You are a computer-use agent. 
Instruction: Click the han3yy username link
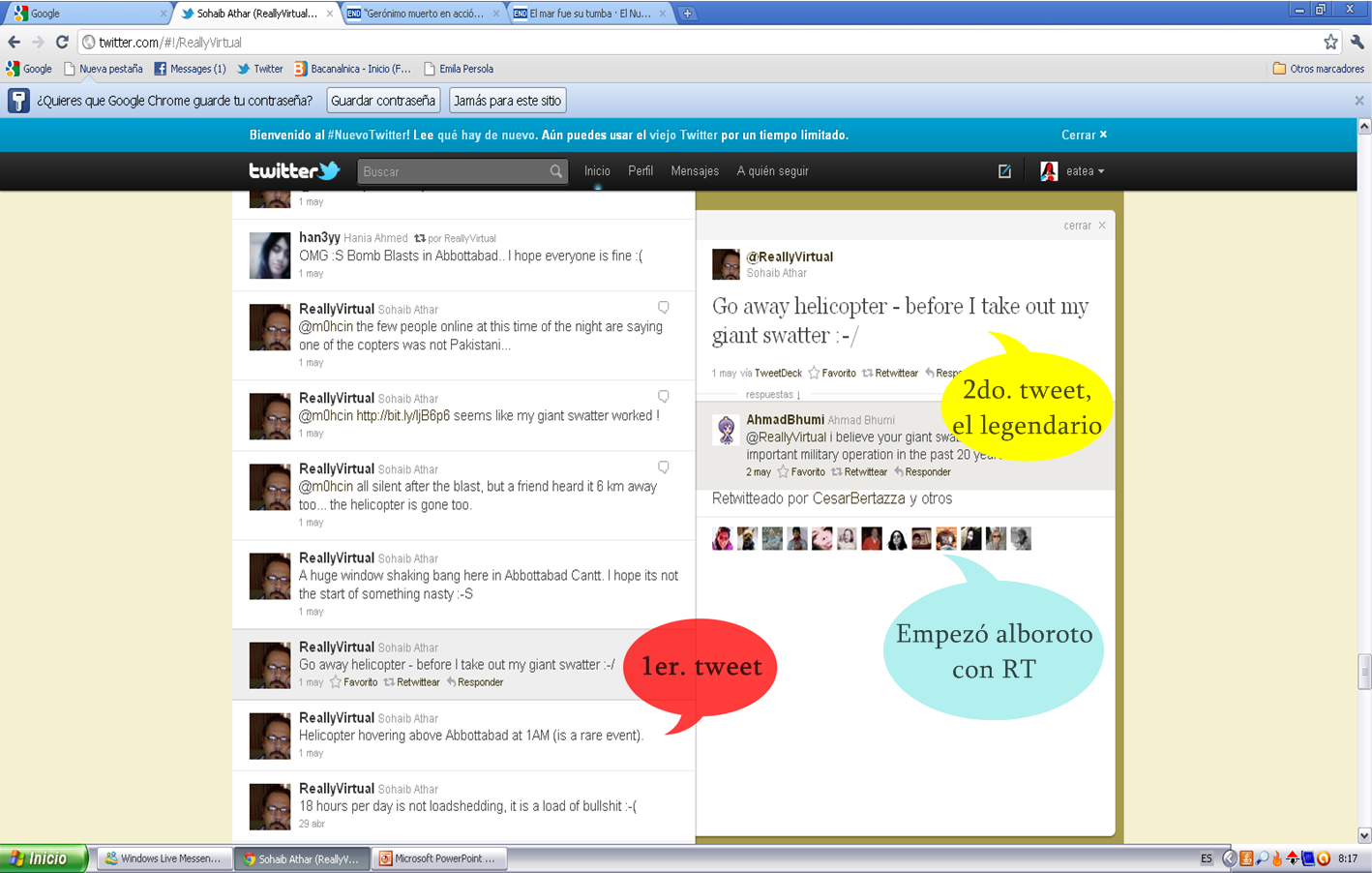[x=319, y=237]
